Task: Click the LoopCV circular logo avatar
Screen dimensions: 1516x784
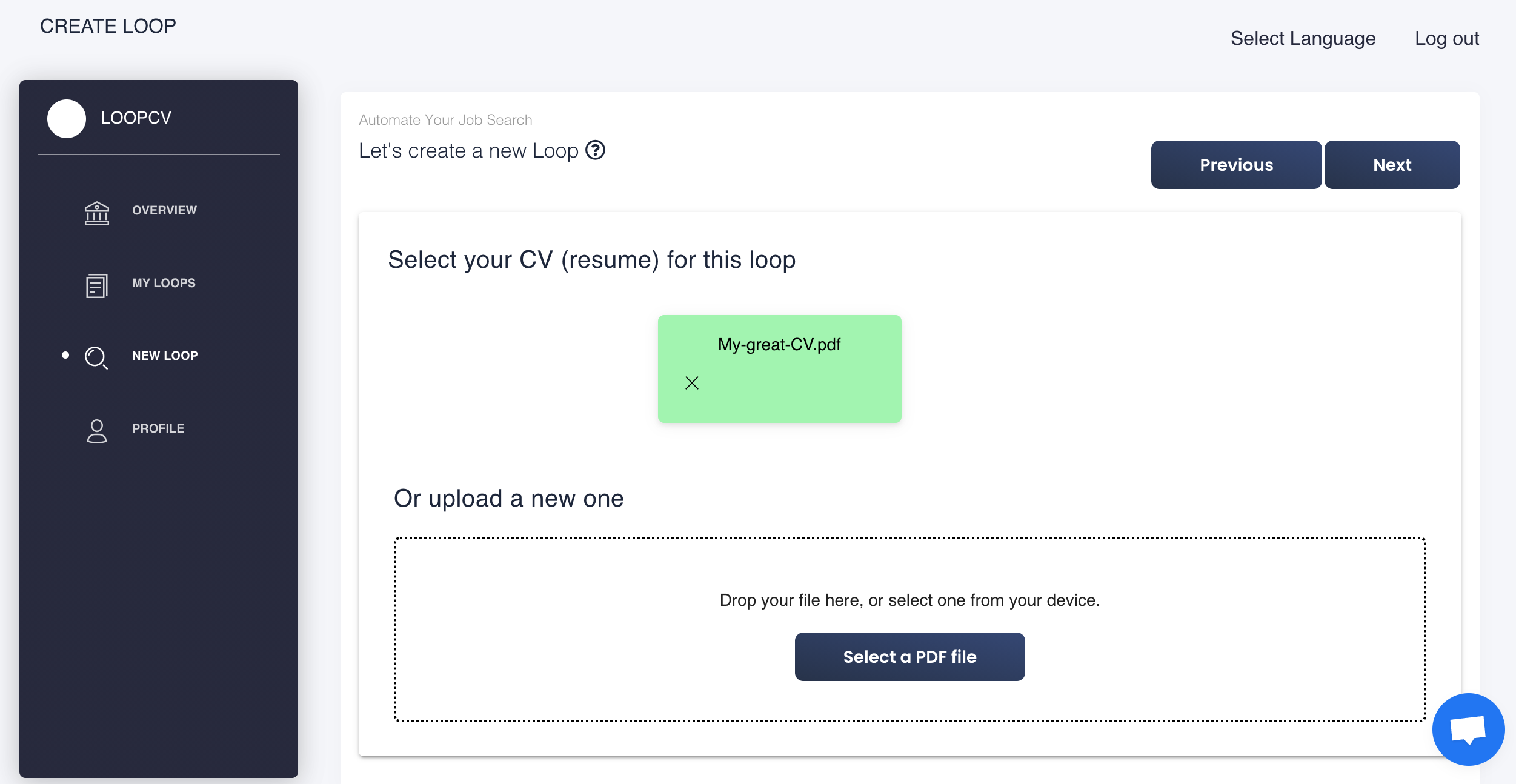Action: pos(66,119)
